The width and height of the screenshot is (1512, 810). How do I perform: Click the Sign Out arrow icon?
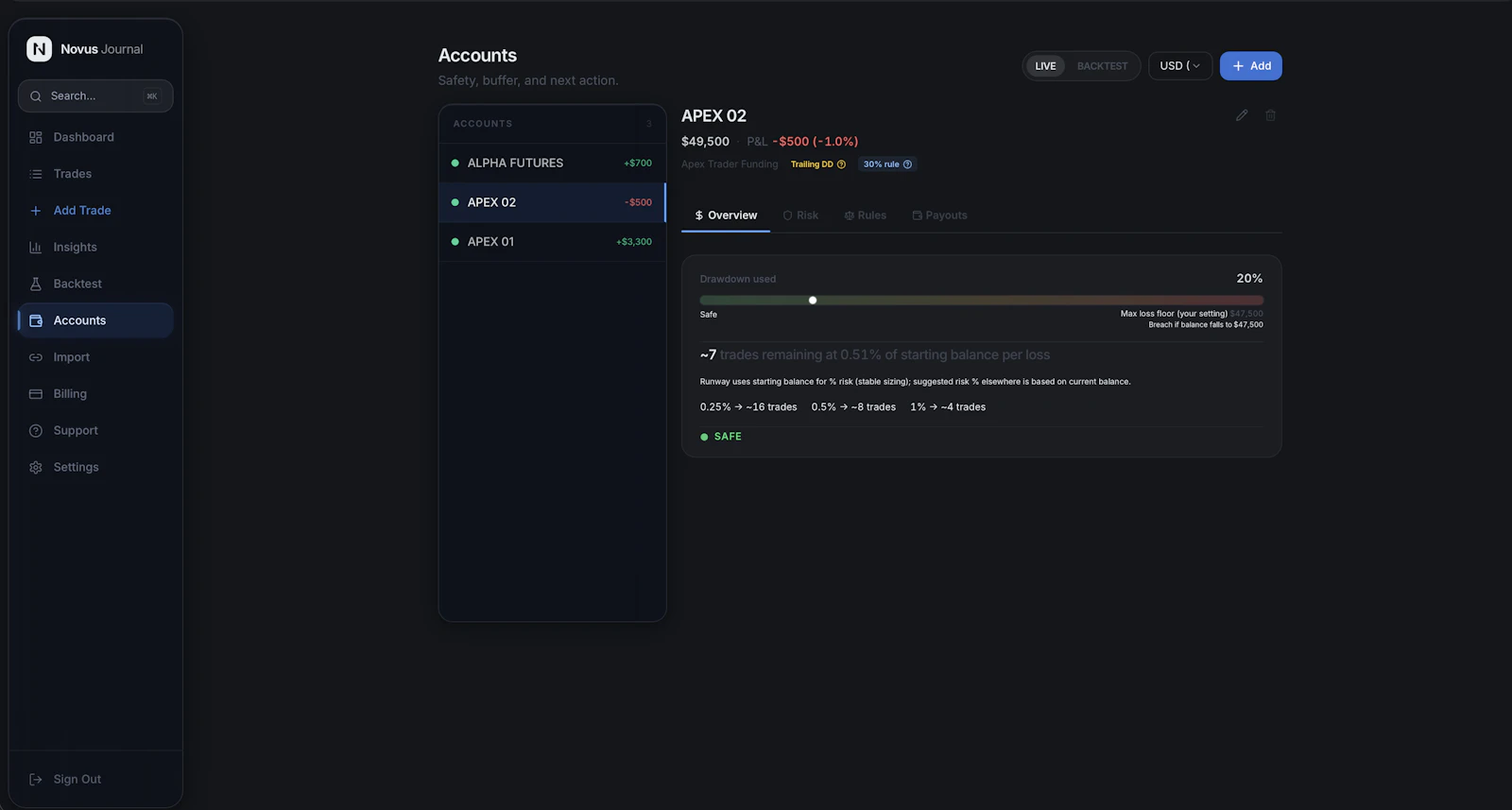tap(36, 780)
